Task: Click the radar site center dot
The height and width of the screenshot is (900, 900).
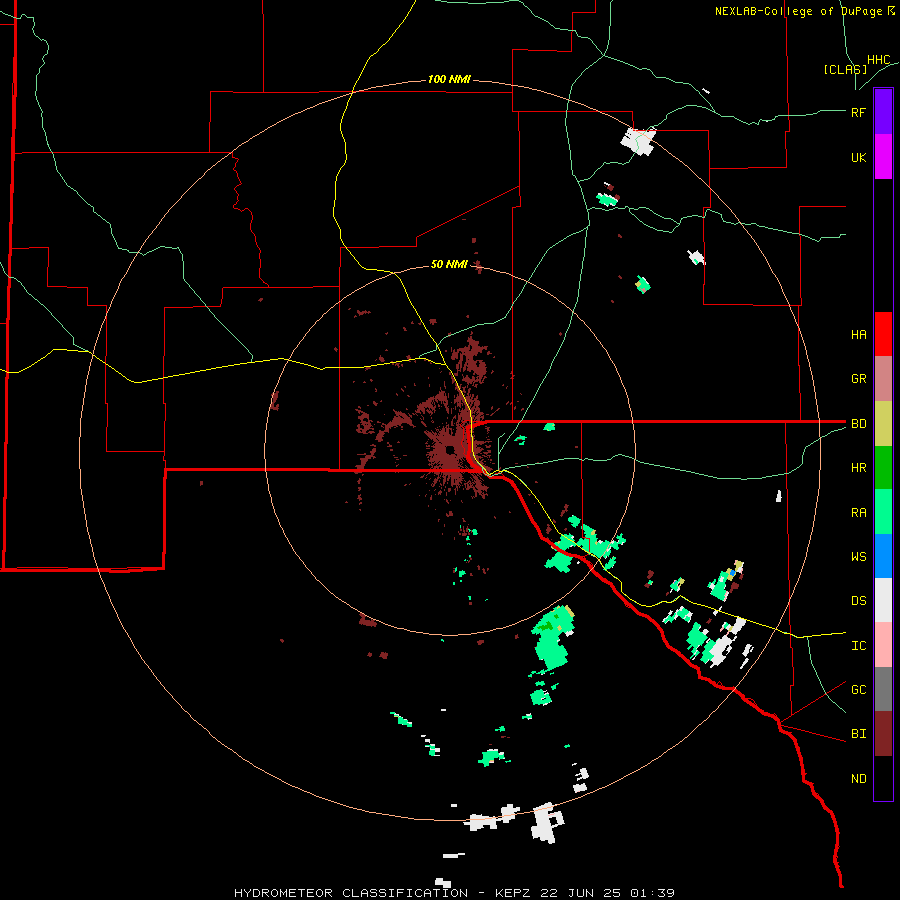Action: 450,449
